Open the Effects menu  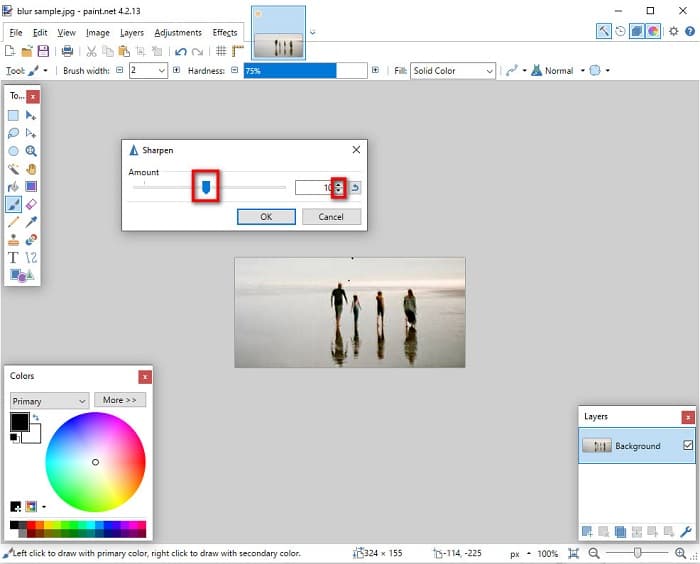point(225,33)
